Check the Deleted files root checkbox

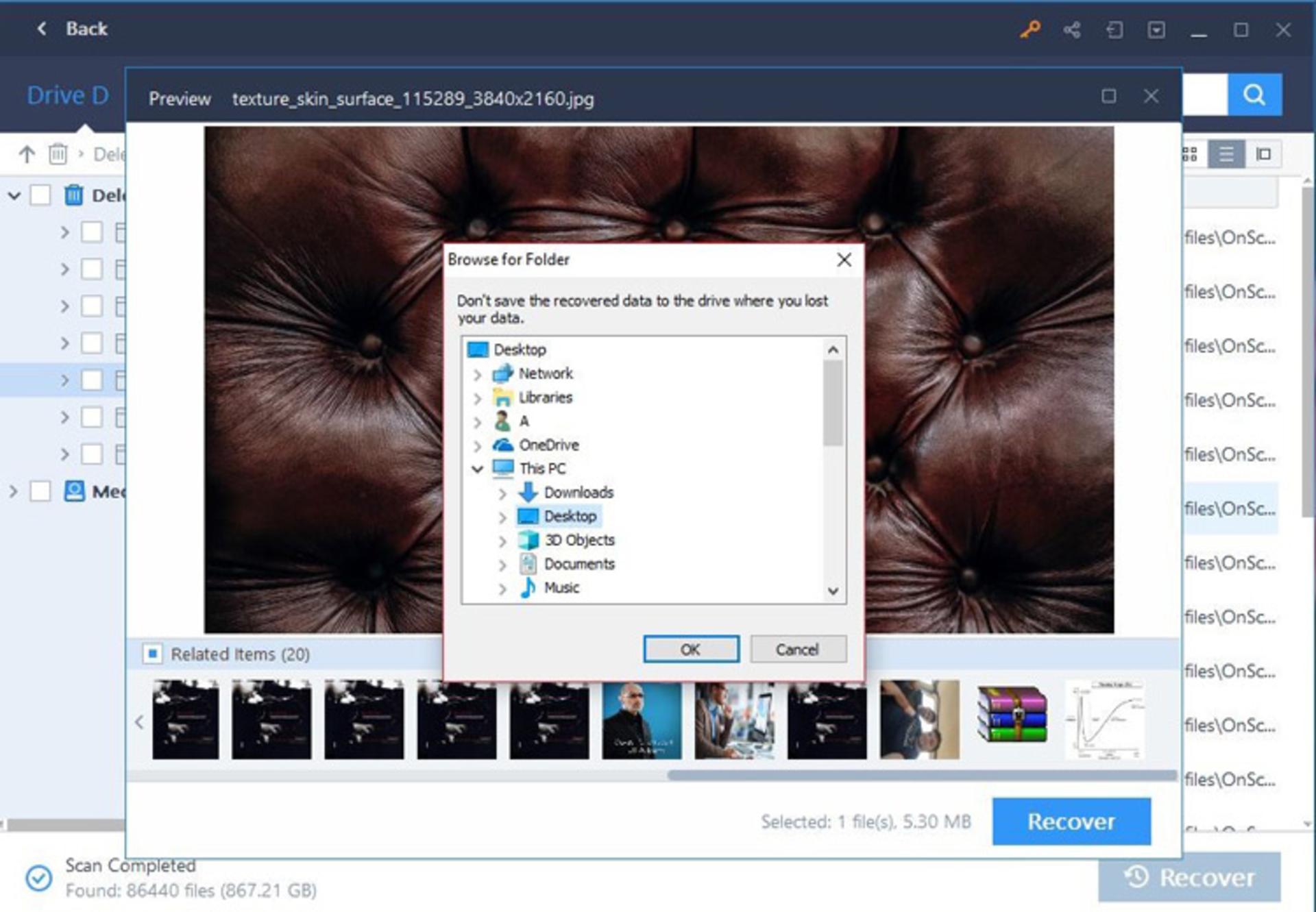pos(40,195)
